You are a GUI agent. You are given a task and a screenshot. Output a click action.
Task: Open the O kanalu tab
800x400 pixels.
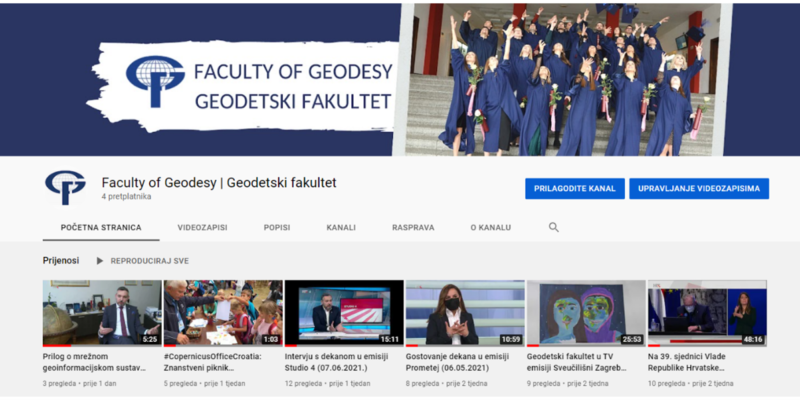491,228
